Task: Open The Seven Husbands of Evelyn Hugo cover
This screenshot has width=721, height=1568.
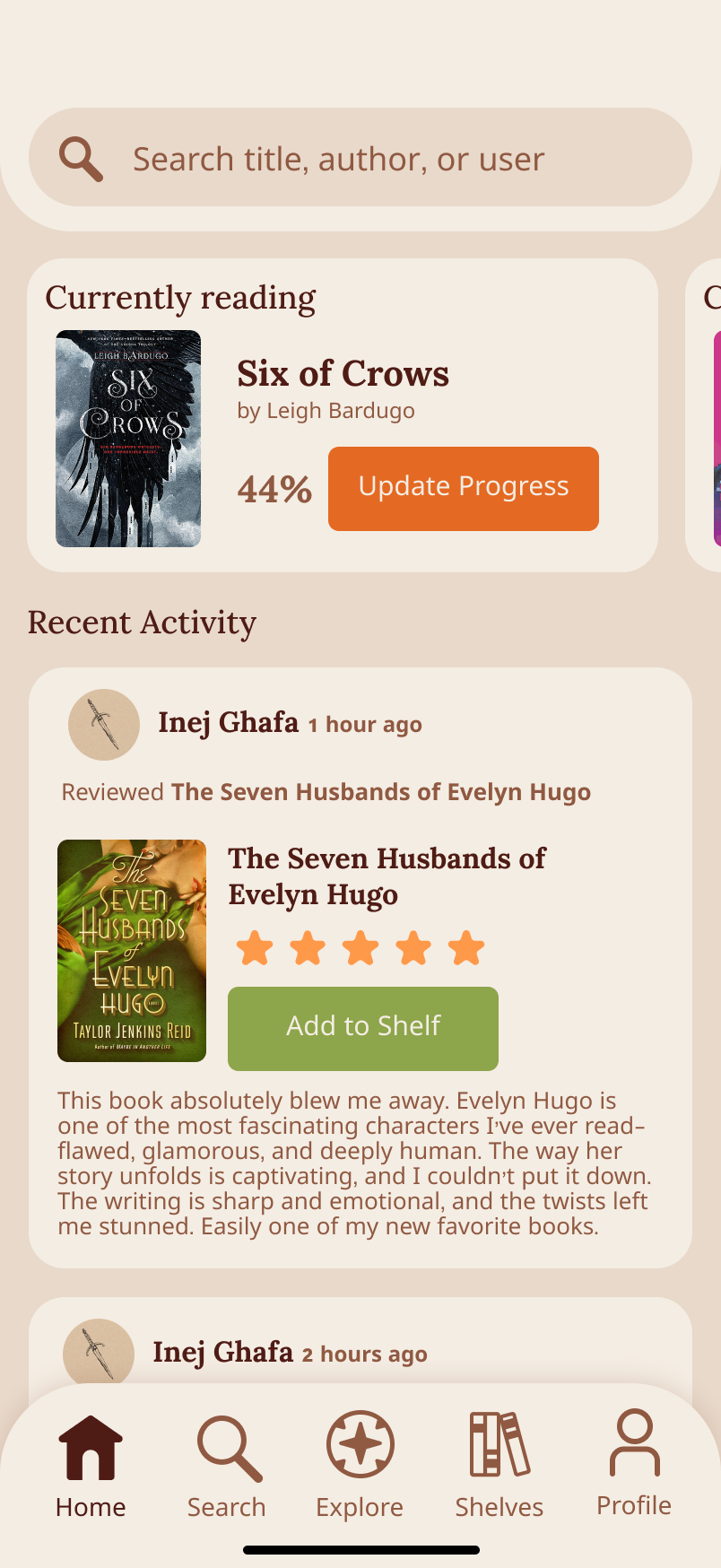Action: click(132, 951)
